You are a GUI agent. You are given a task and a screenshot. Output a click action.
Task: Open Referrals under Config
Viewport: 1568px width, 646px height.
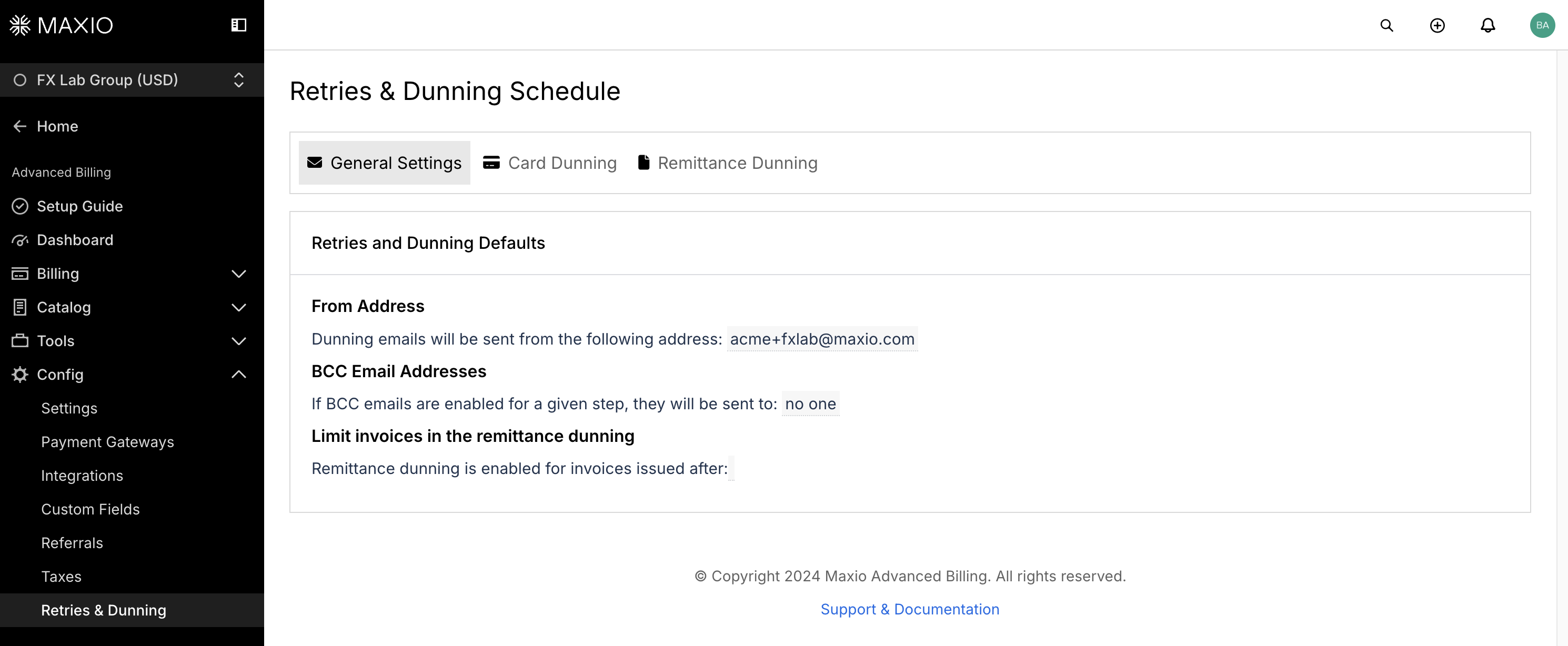click(72, 542)
